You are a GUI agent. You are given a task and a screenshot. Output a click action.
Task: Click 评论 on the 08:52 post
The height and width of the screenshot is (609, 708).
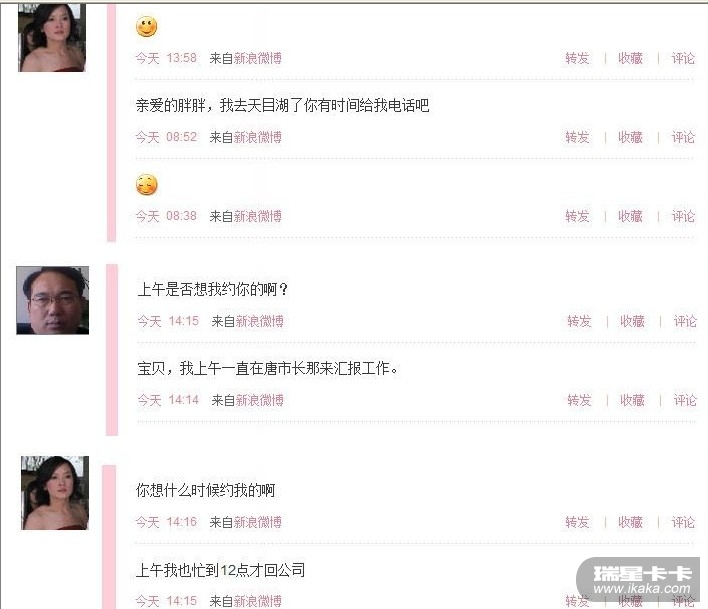click(x=683, y=137)
